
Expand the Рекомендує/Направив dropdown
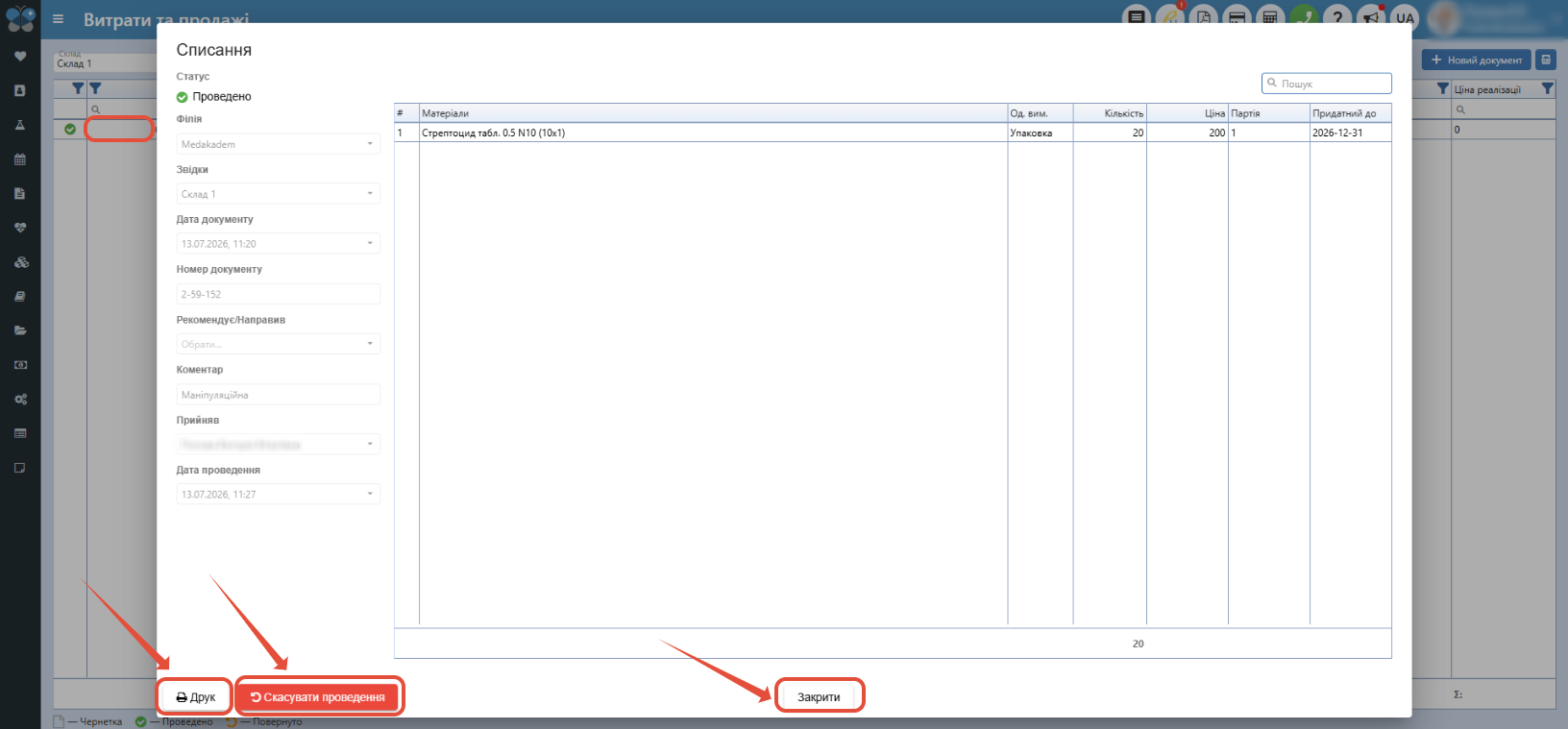pyautogui.click(x=279, y=344)
